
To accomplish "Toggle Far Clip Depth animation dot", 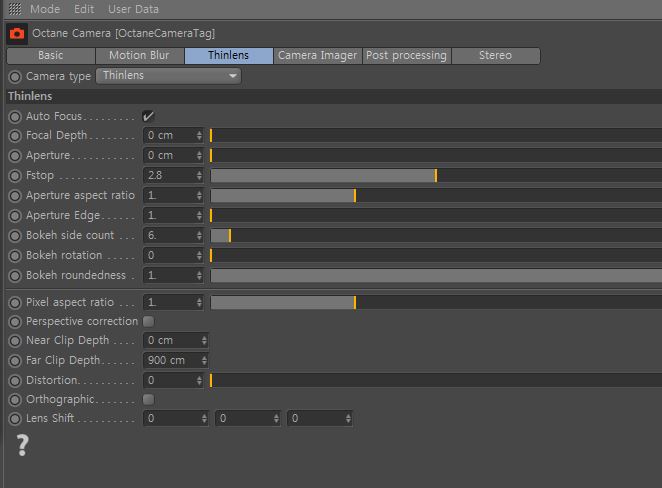I will 15,361.
